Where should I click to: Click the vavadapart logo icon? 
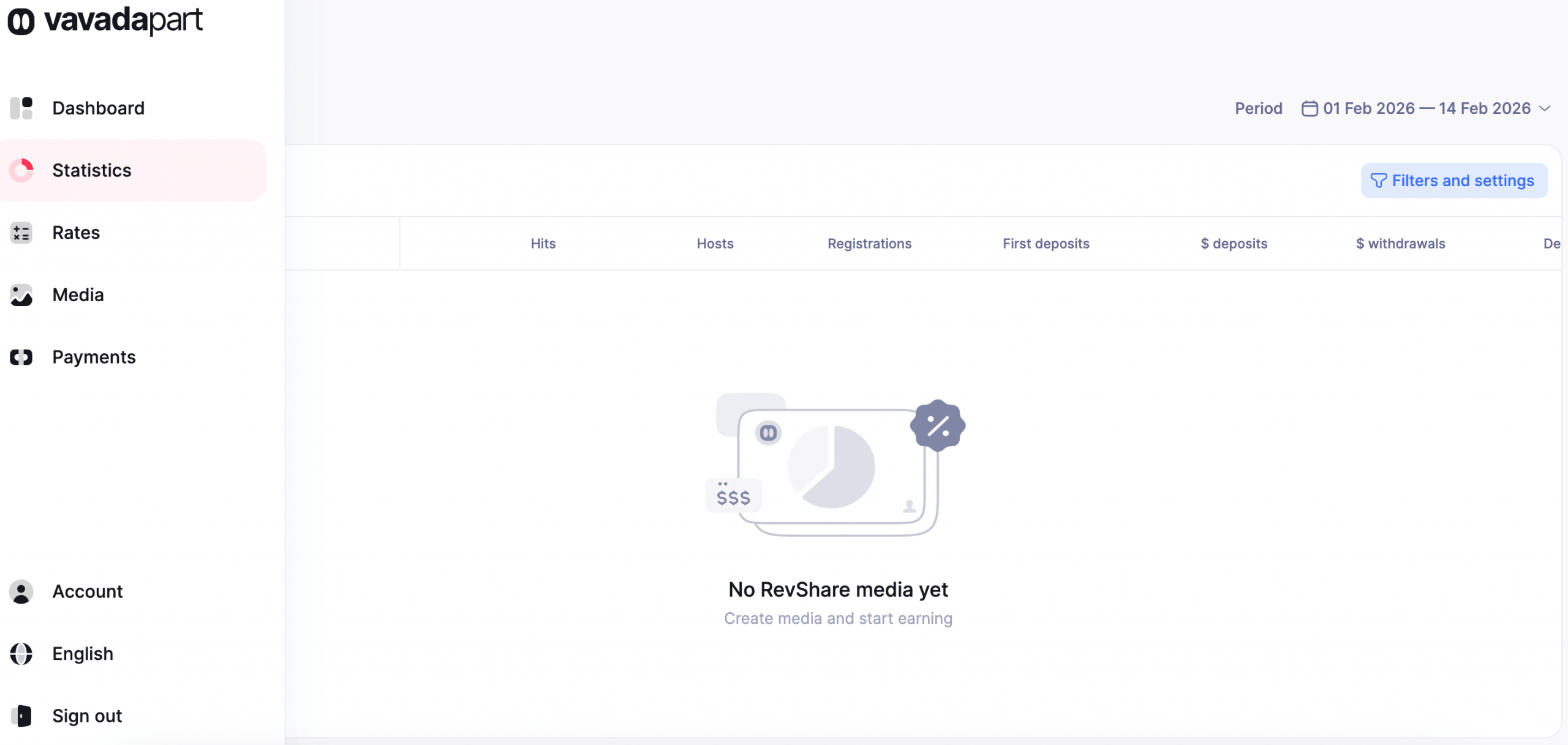point(21,21)
